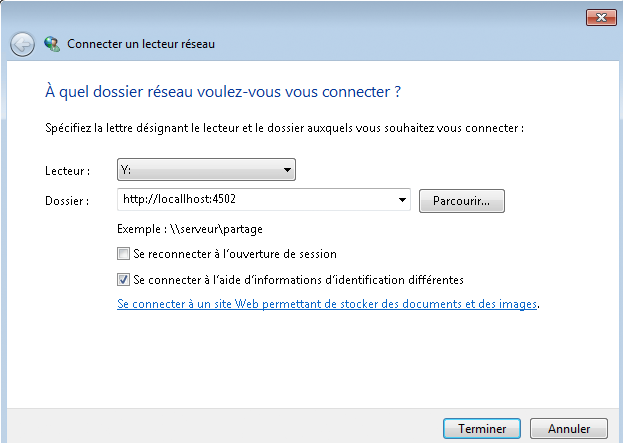623x443 pixels.
Task: Click the 'Se reconnecter à l'ouverture de session' label
Action: tap(235, 254)
